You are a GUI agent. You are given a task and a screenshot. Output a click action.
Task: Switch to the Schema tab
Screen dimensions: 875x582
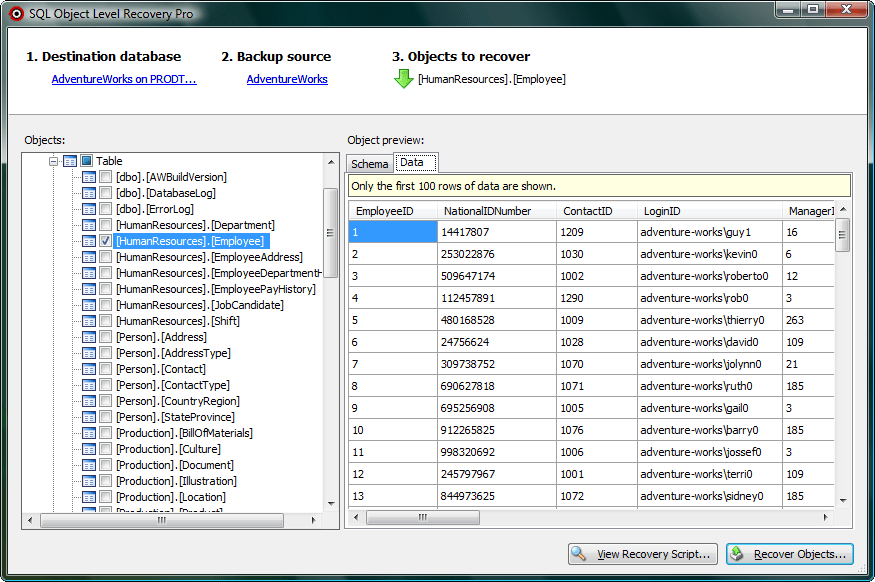point(369,164)
